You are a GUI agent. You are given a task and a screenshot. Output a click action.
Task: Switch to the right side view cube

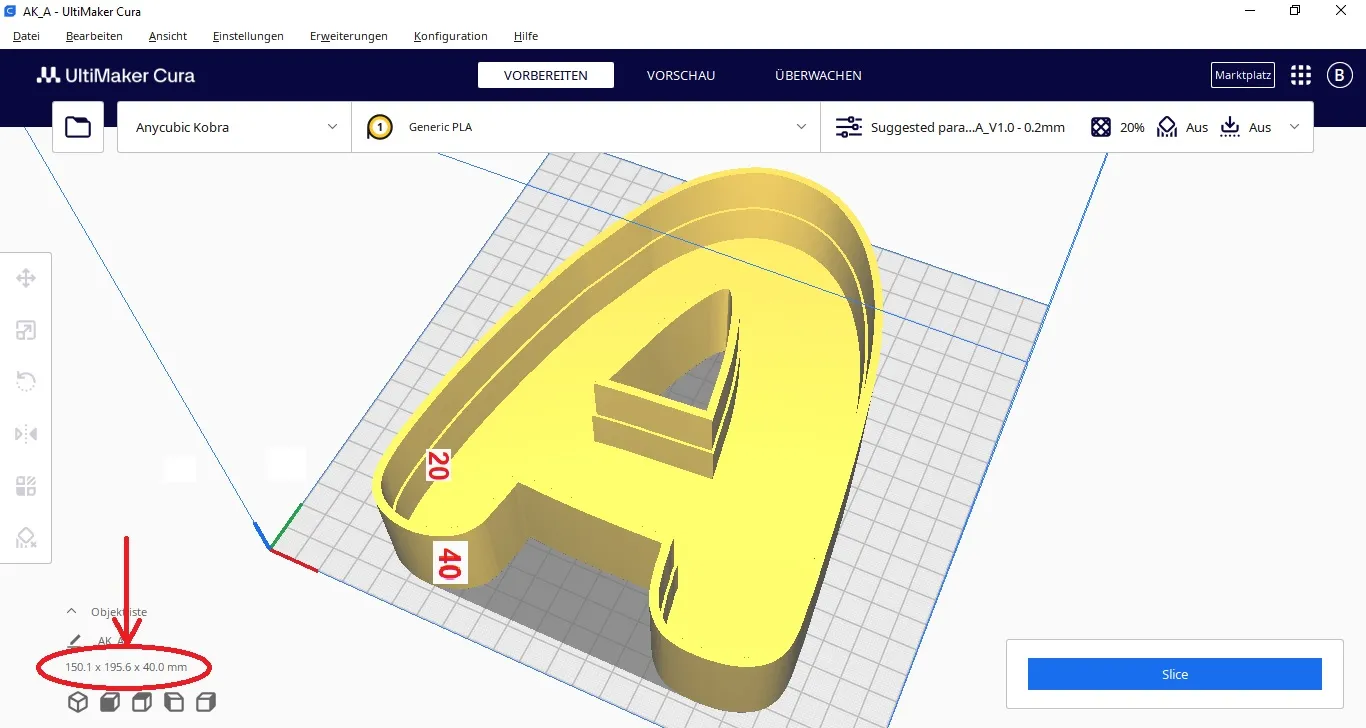pos(206,702)
